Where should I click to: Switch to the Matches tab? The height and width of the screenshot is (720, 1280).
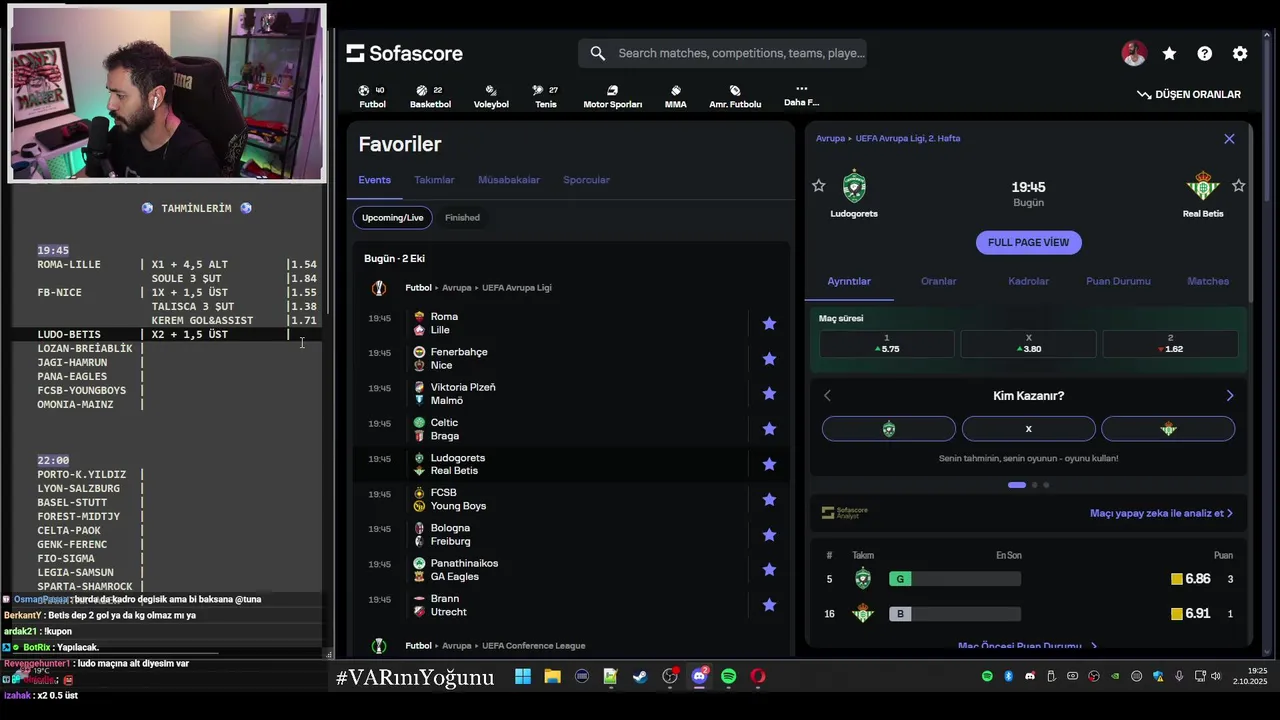pos(1208,281)
